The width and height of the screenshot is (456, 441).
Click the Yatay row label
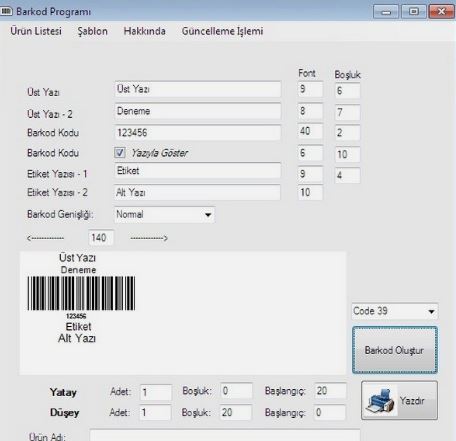(63, 392)
